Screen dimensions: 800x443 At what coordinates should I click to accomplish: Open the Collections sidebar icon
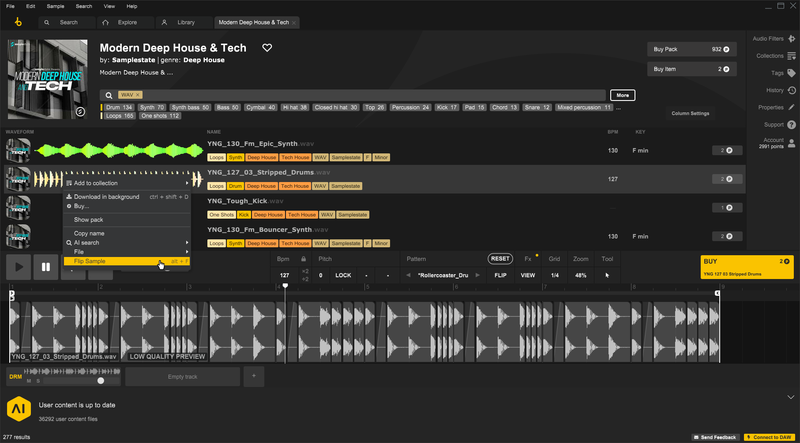tap(791, 56)
